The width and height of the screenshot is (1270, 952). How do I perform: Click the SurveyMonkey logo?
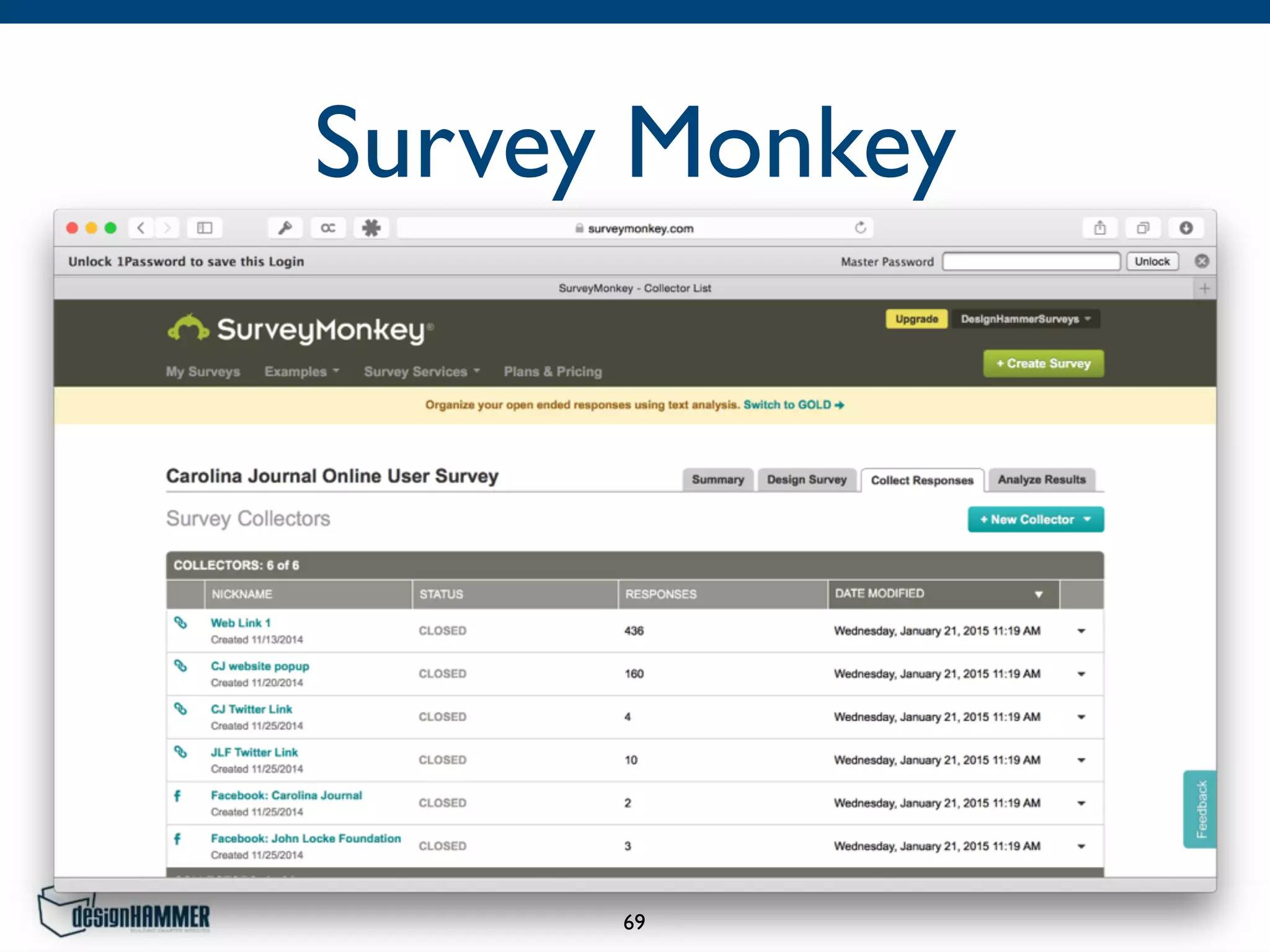coord(301,329)
